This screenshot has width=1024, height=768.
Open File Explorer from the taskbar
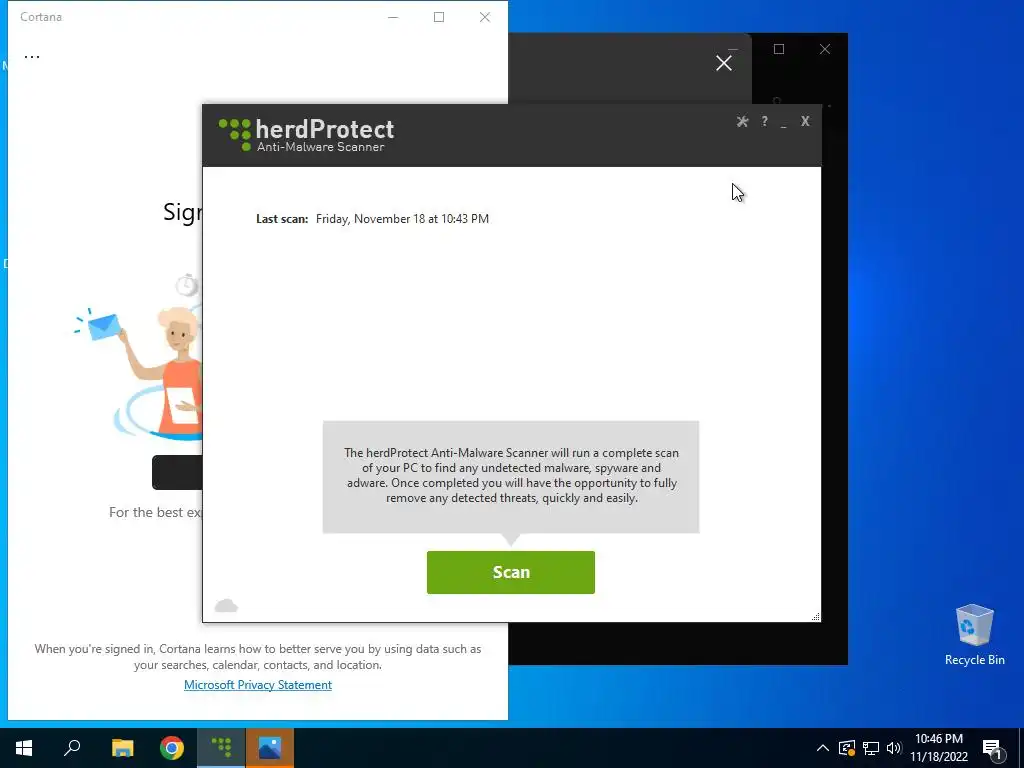click(x=122, y=748)
